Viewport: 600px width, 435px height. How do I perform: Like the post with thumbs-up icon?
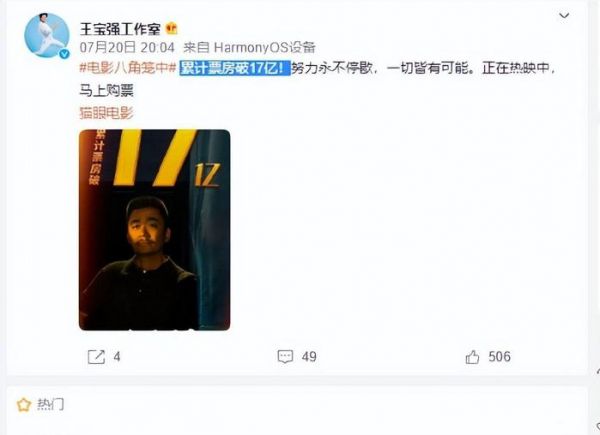point(473,357)
